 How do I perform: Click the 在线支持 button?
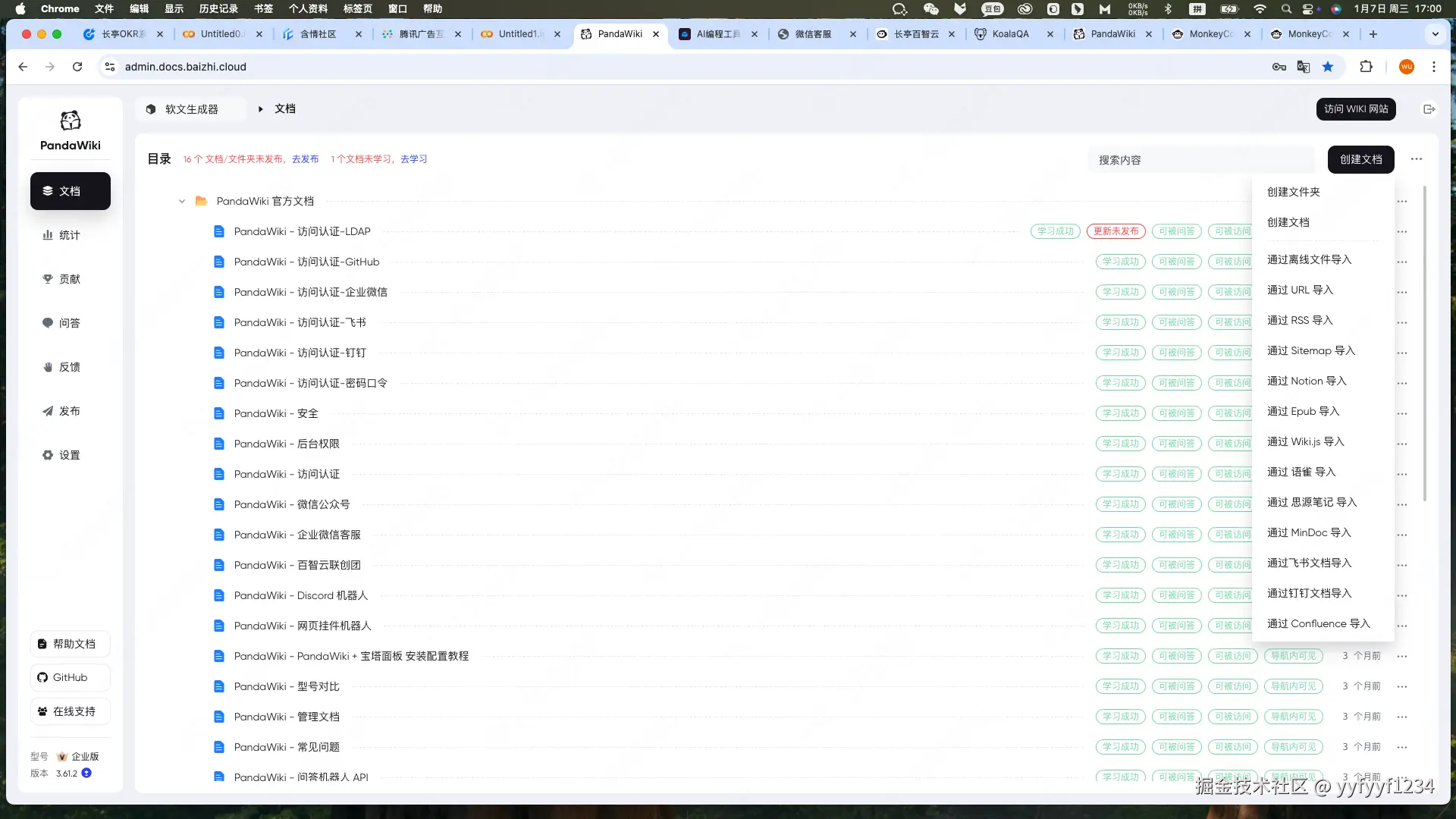click(x=71, y=711)
